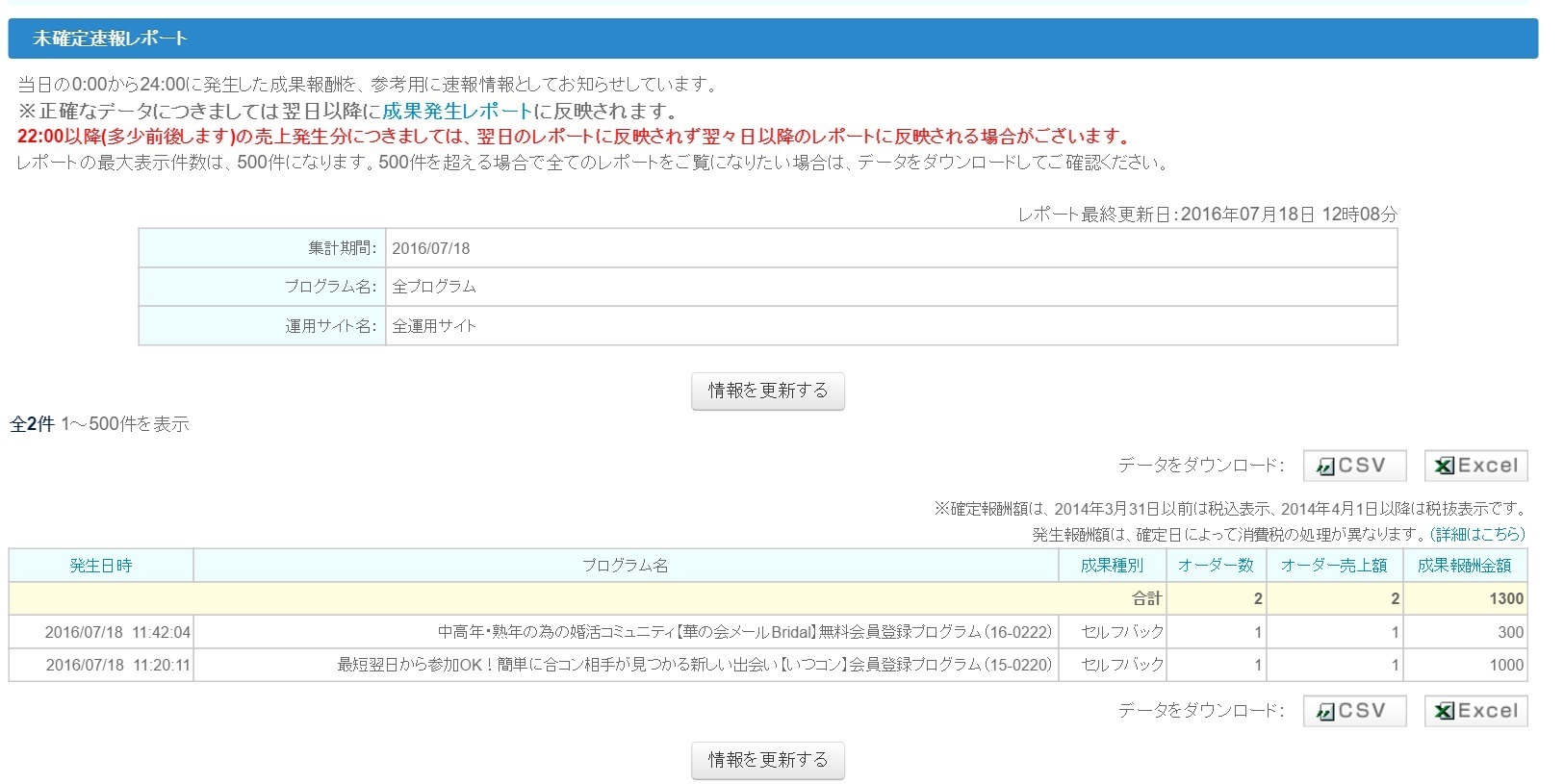Screen dimensions: 1564x784
Task: Sort by 発生日時 column header
Action: coord(101,566)
